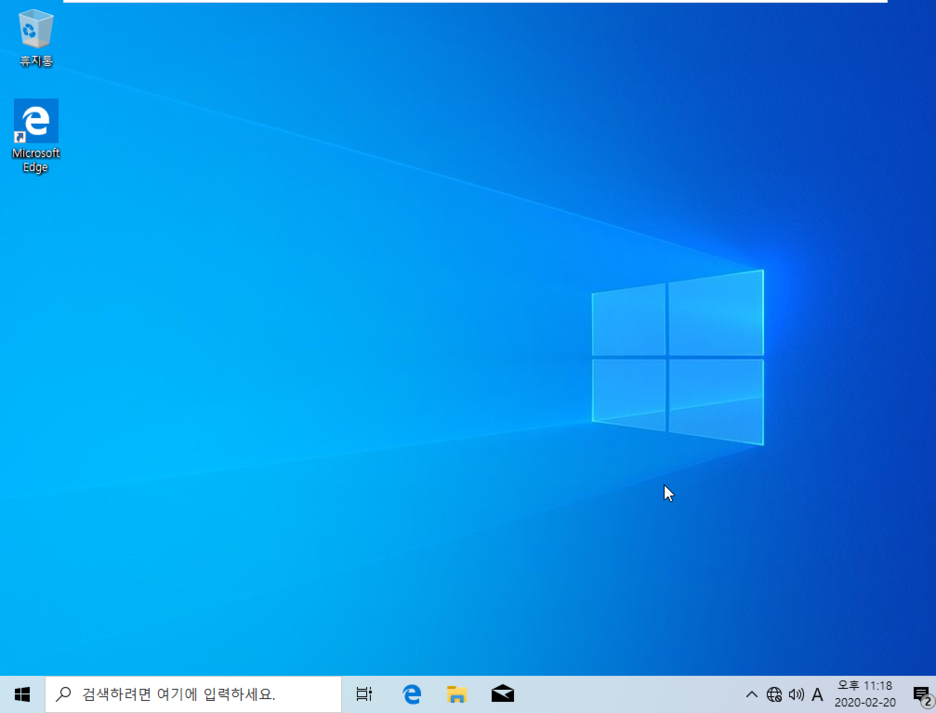Open the clock and calendar flyout
The height and width of the screenshot is (713, 936).
[x=865, y=694]
